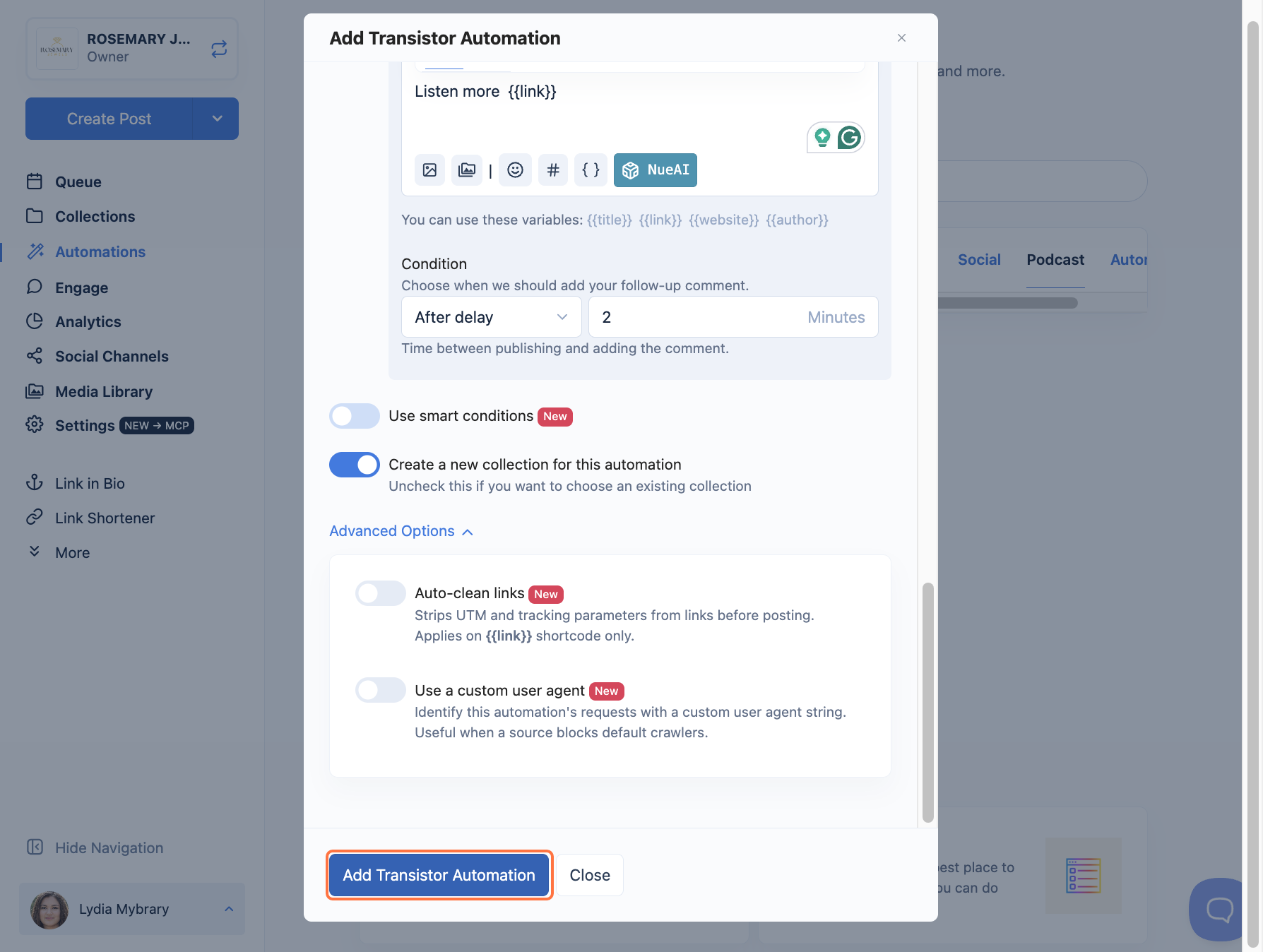
Task: Click the Grammarly icon in editor
Action: (x=849, y=137)
